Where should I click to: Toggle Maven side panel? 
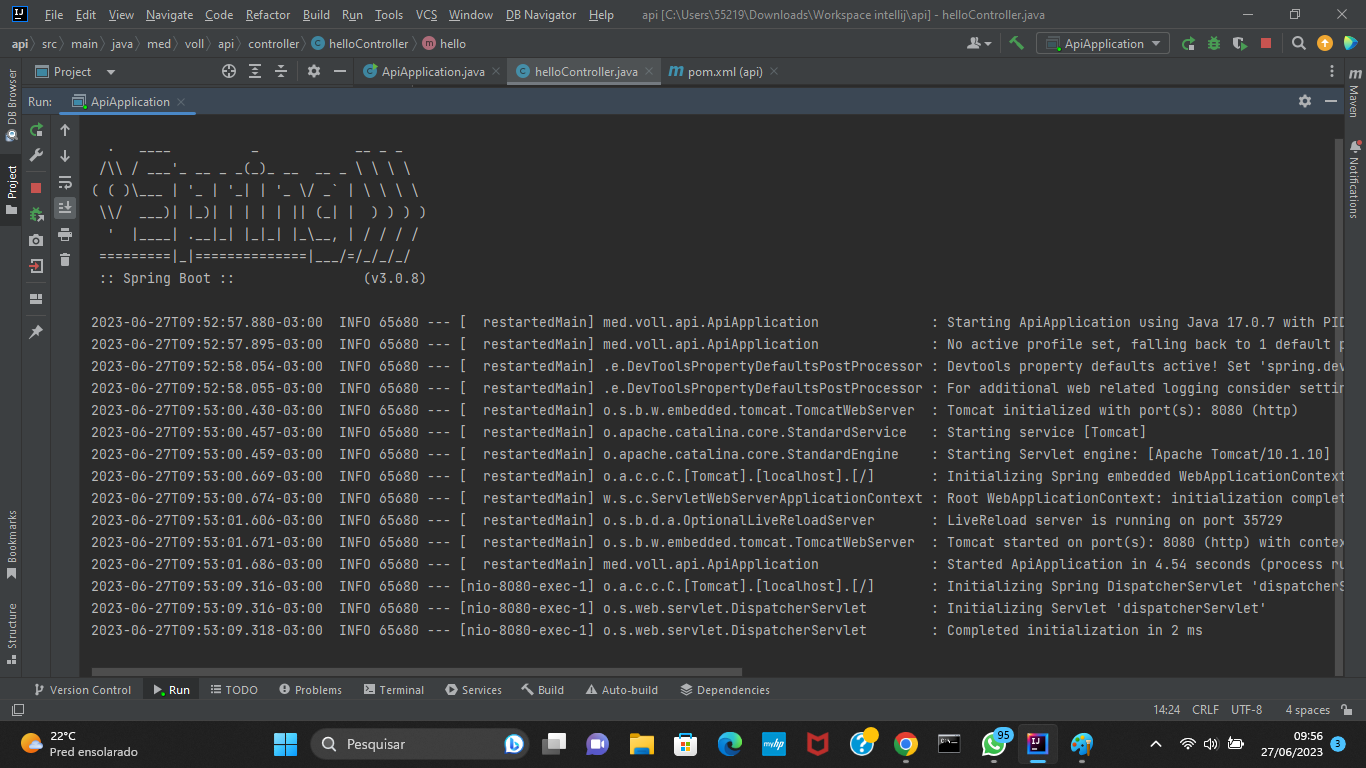[x=1354, y=93]
